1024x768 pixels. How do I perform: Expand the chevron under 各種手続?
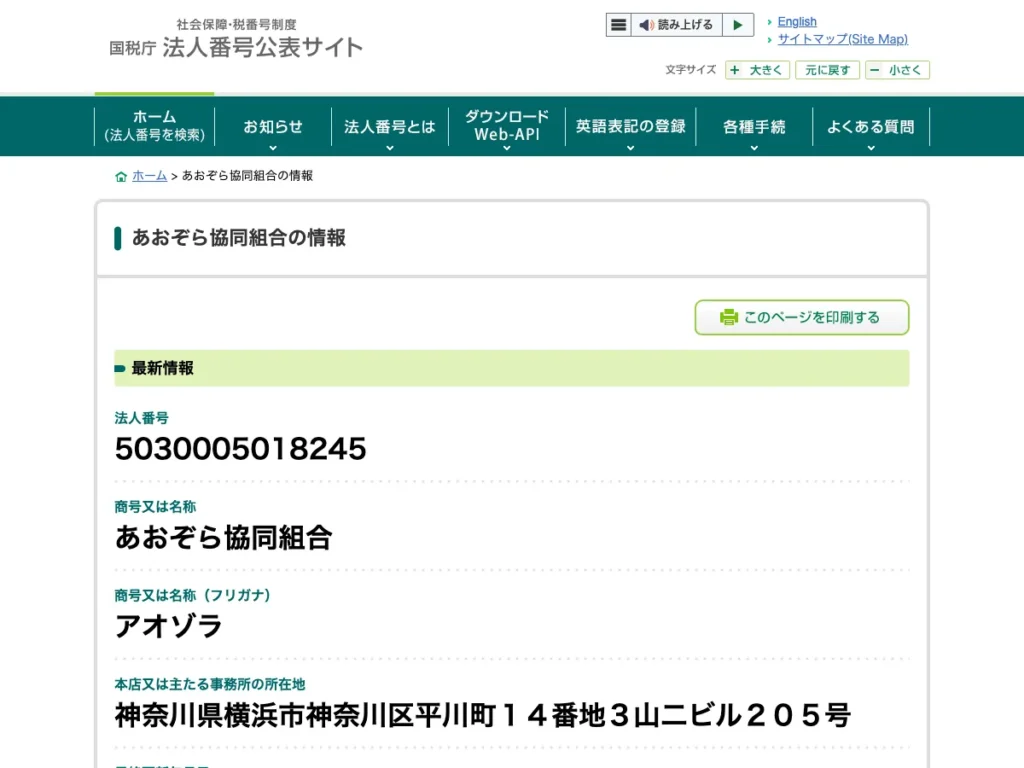tap(754, 148)
